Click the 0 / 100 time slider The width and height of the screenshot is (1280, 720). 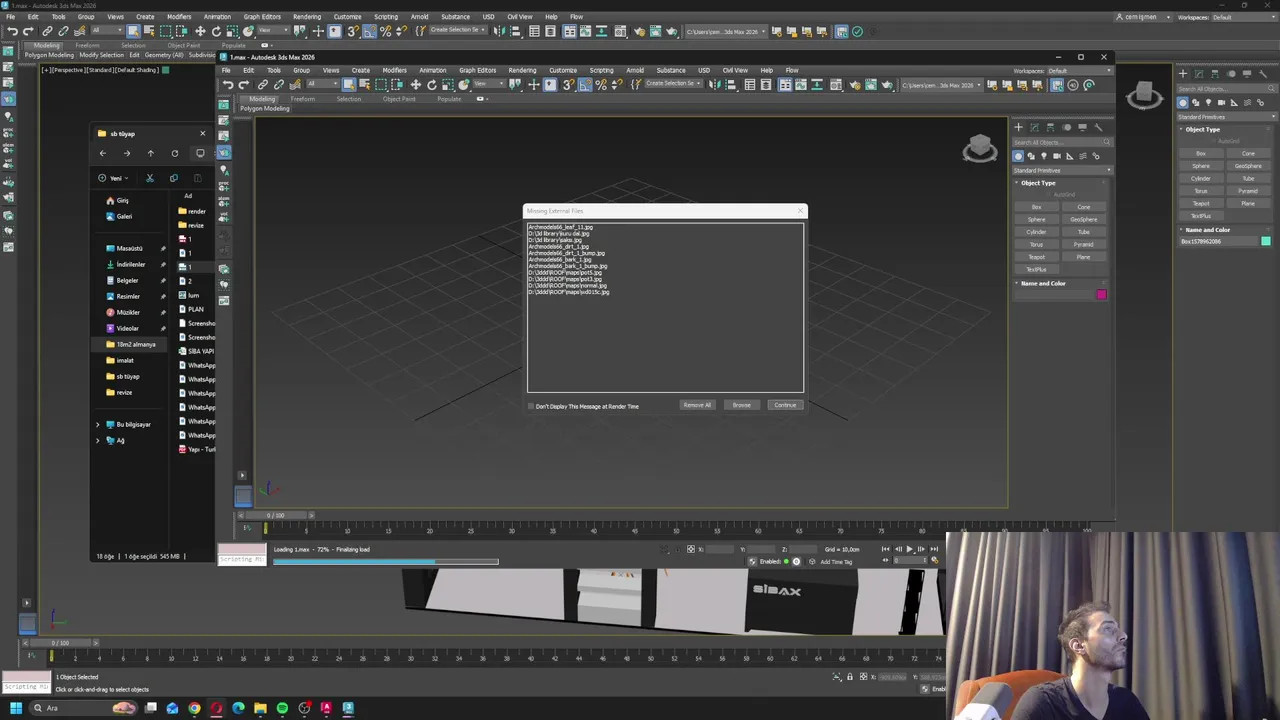[x=275, y=515]
